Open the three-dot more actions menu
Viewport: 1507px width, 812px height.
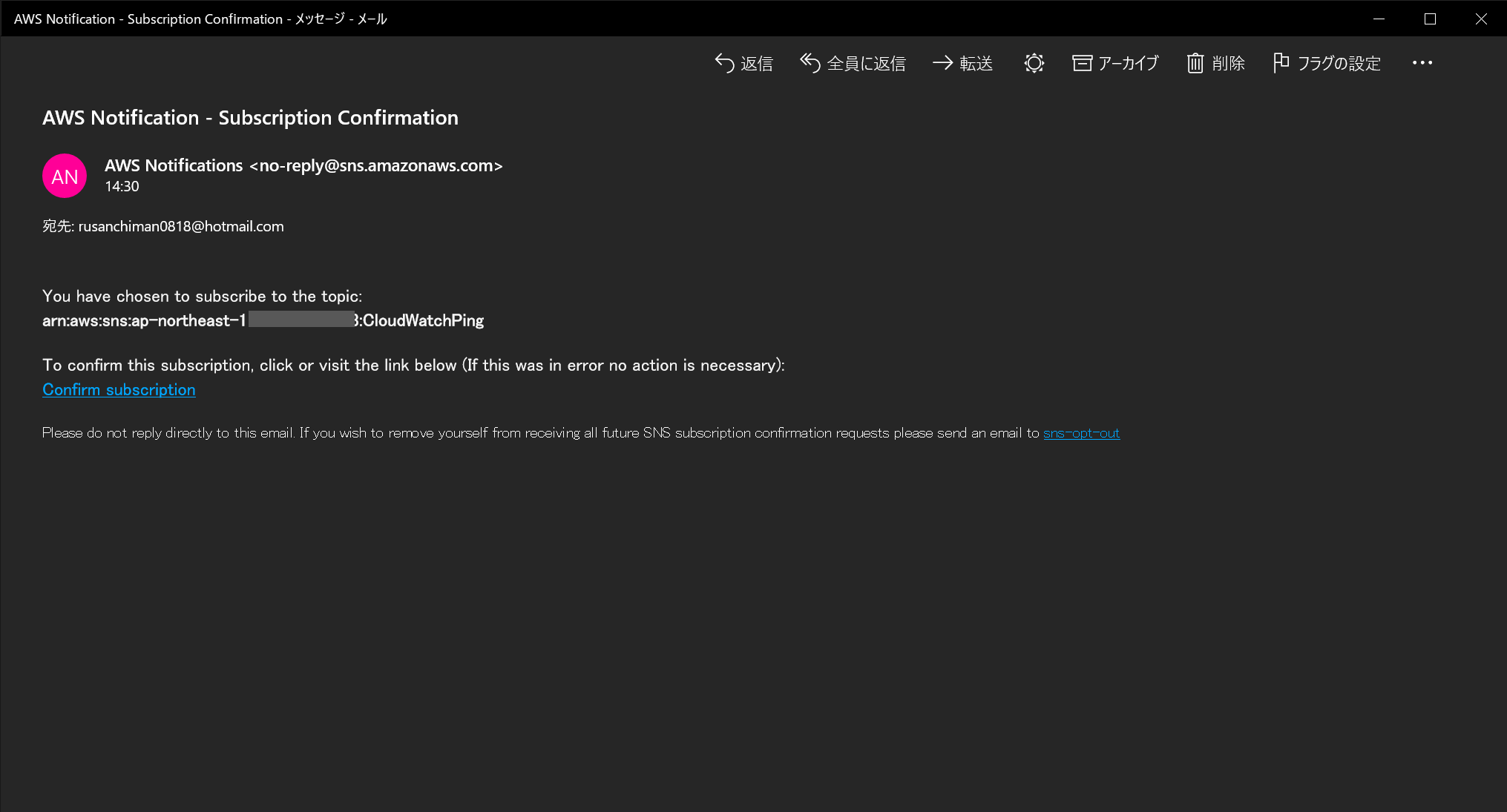click(x=1422, y=63)
